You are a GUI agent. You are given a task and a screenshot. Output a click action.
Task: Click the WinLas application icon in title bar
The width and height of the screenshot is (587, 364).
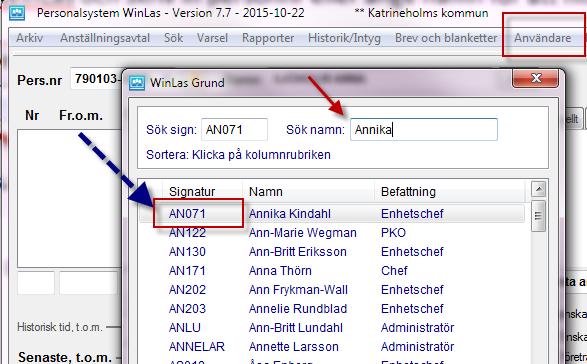coord(17,13)
